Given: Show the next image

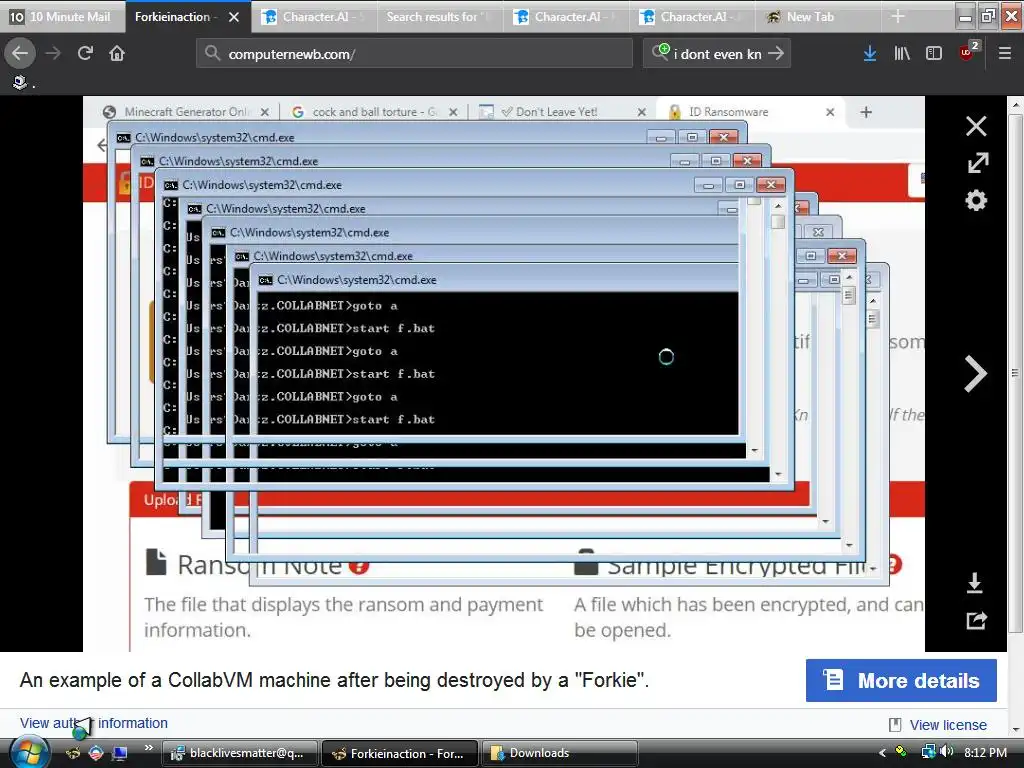Looking at the screenshot, I should (x=975, y=374).
